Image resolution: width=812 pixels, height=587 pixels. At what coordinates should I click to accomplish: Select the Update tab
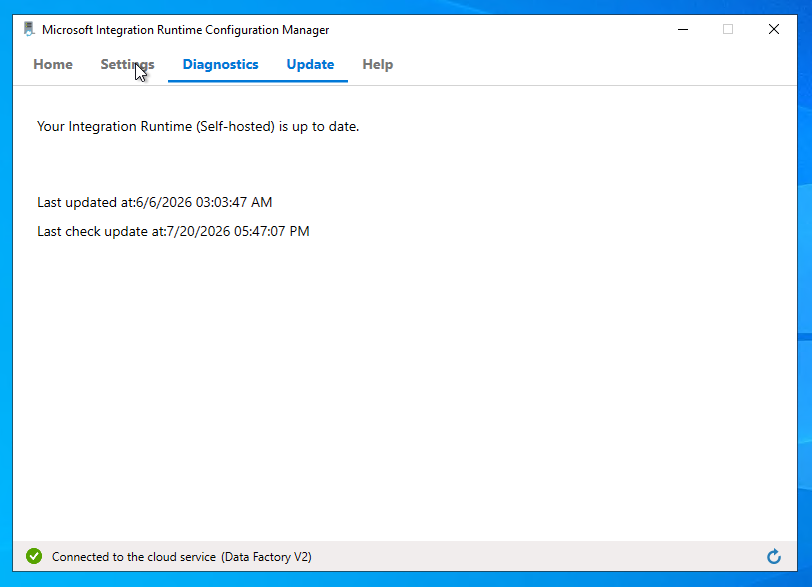(310, 64)
